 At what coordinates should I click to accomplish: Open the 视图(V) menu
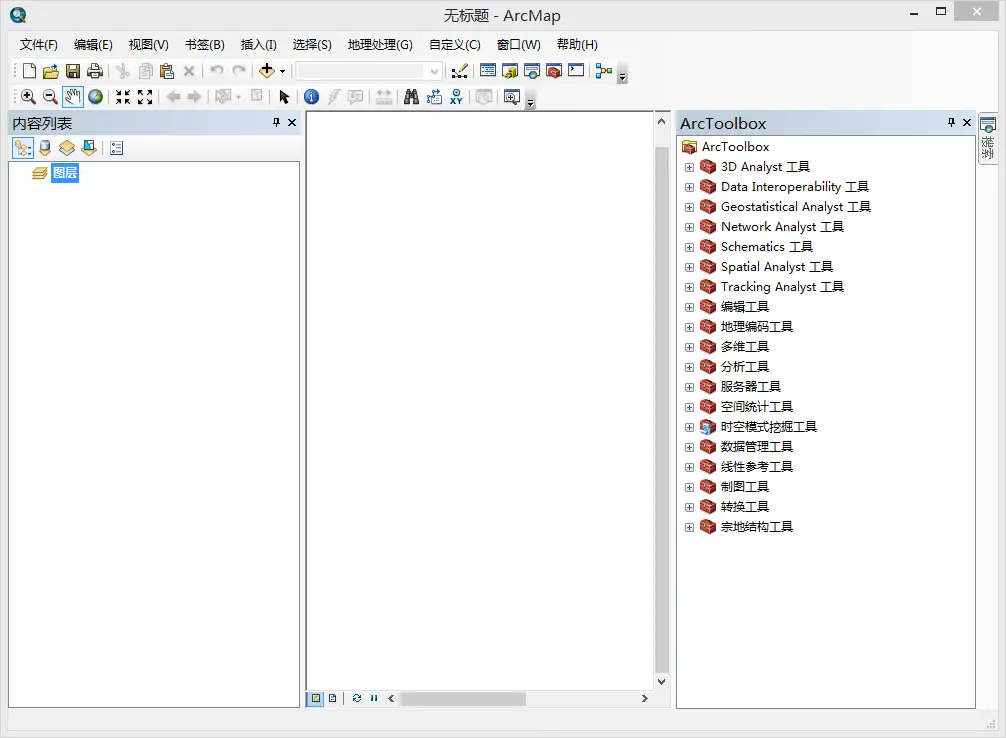click(x=148, y=44)
